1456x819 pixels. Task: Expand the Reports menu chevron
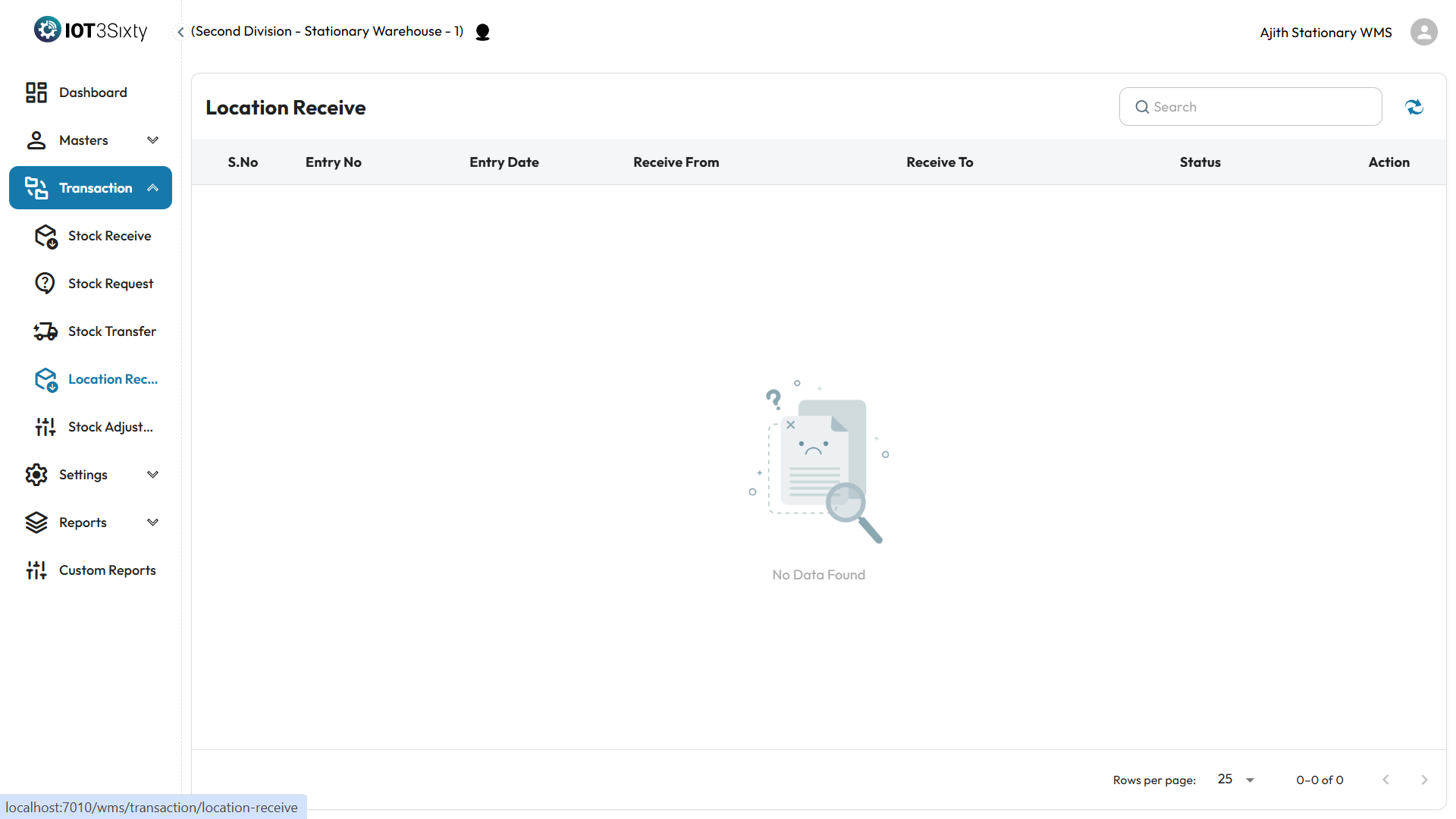coord(152,522)
